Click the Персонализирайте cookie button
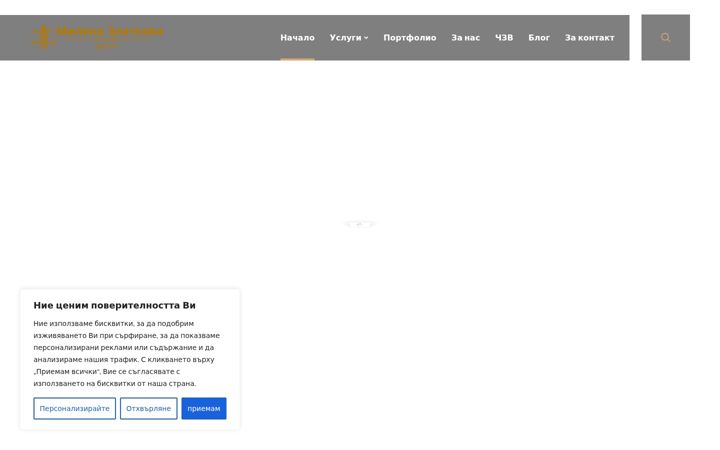720x450 pixels. pos(74,408)
